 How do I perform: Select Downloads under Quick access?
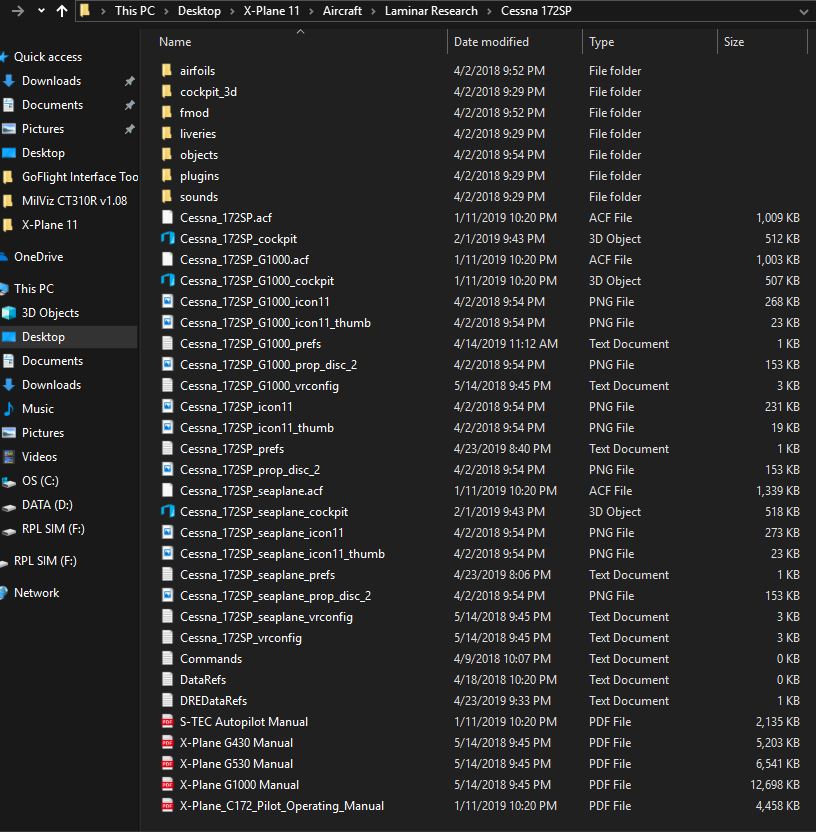[x=51, y=81]
